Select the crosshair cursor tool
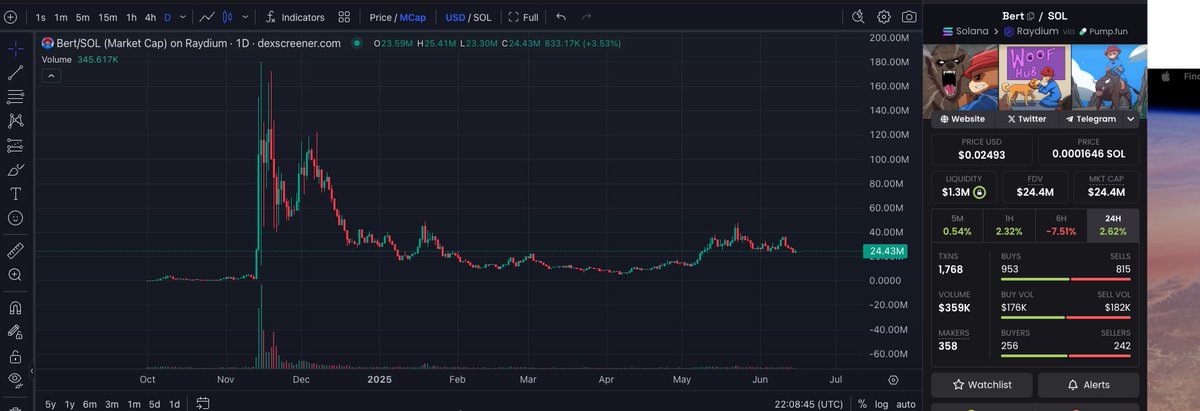1200x411 pixels. coord(15,48)
